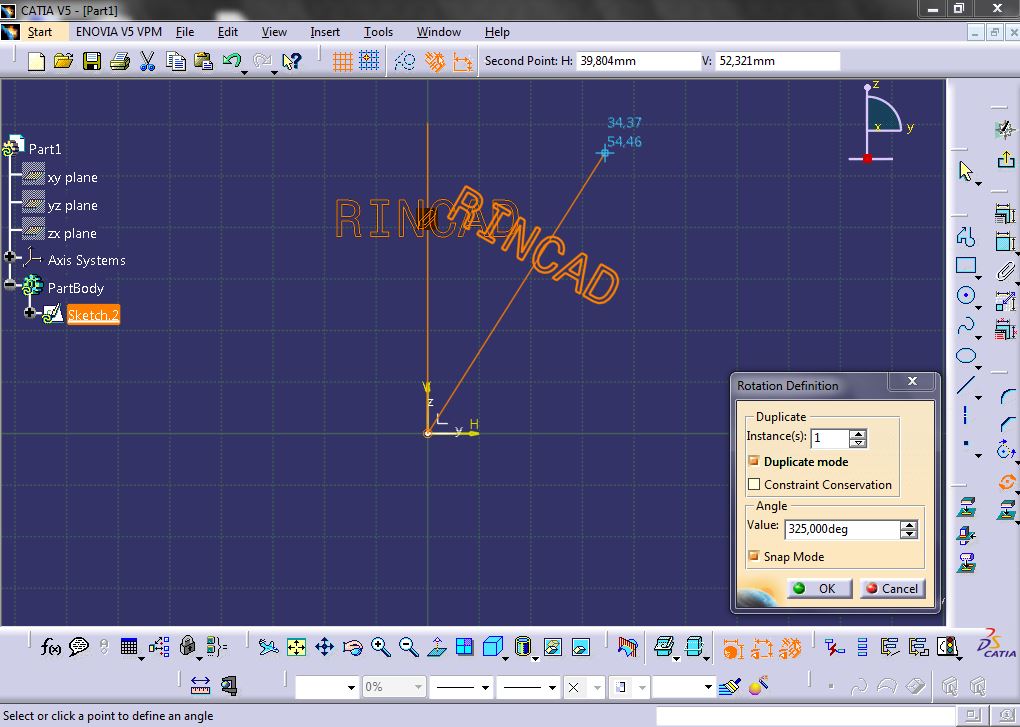Open a file with the Open folder icon
Viewport: 1020px width, 727px height.
(x=64, y=61)
